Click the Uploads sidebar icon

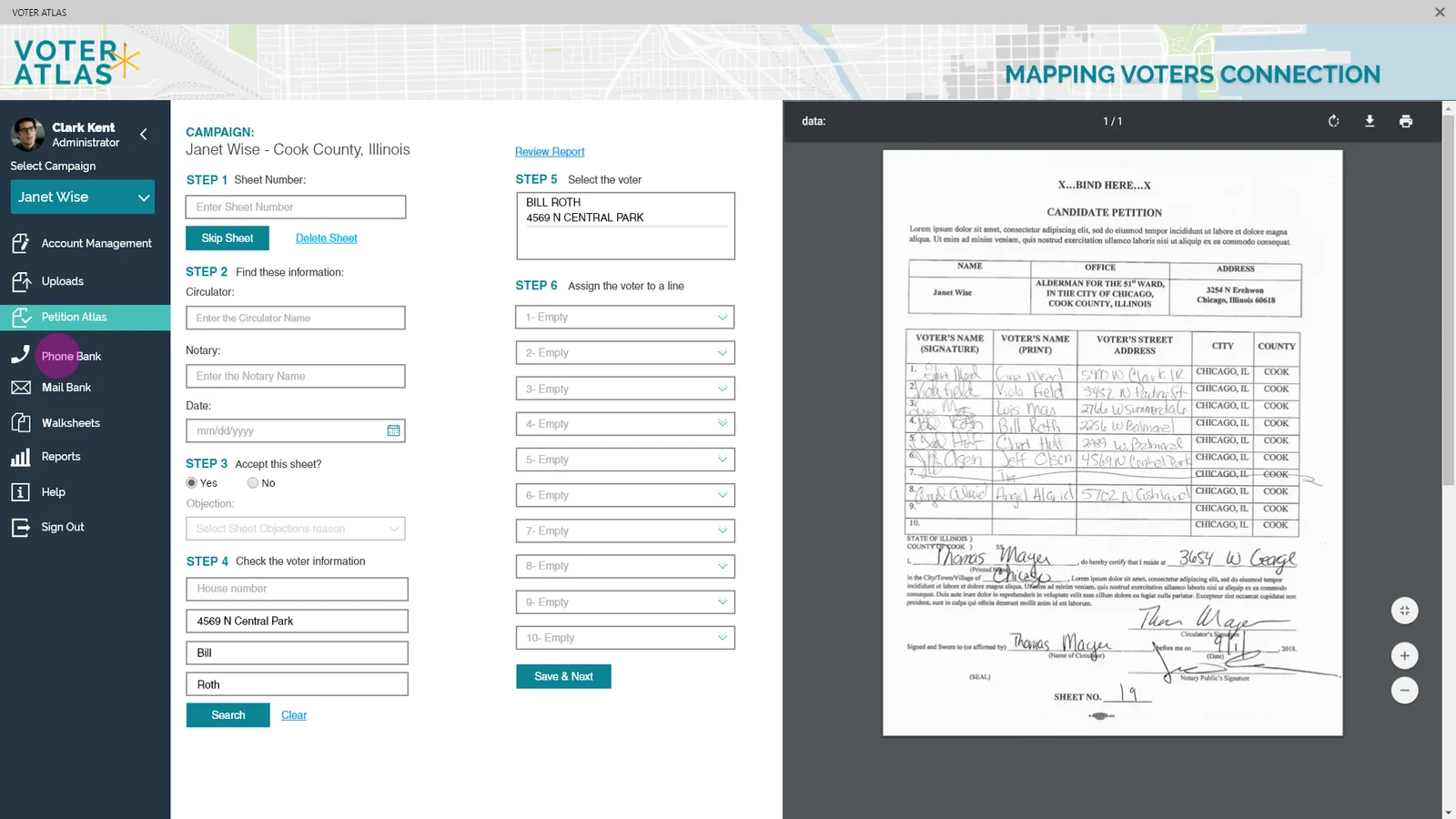(x=21, y=281)
